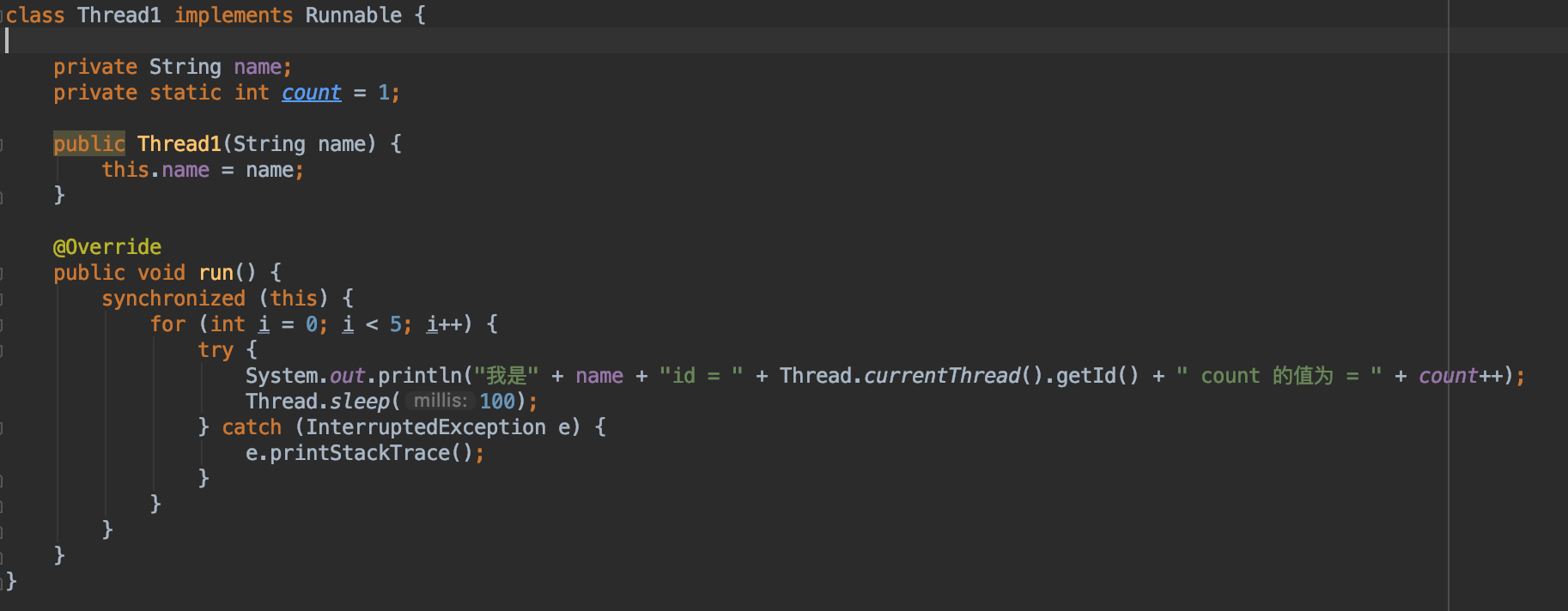The height and width of the screenshot is (611, 1568).
Task: Place cursor in this.name assignment
Action: 185,170
